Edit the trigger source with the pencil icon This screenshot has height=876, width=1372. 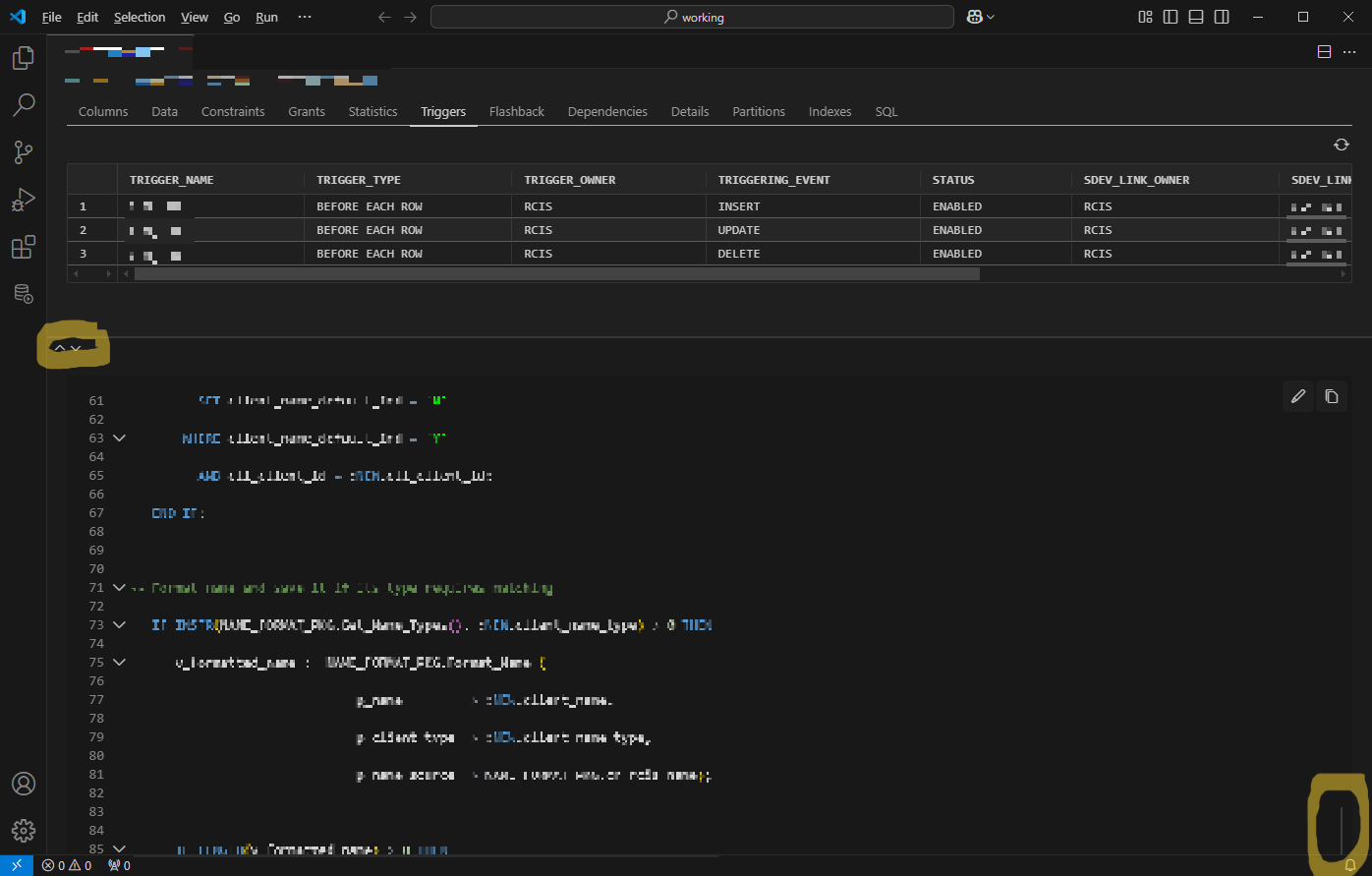tap(1297, 395)
